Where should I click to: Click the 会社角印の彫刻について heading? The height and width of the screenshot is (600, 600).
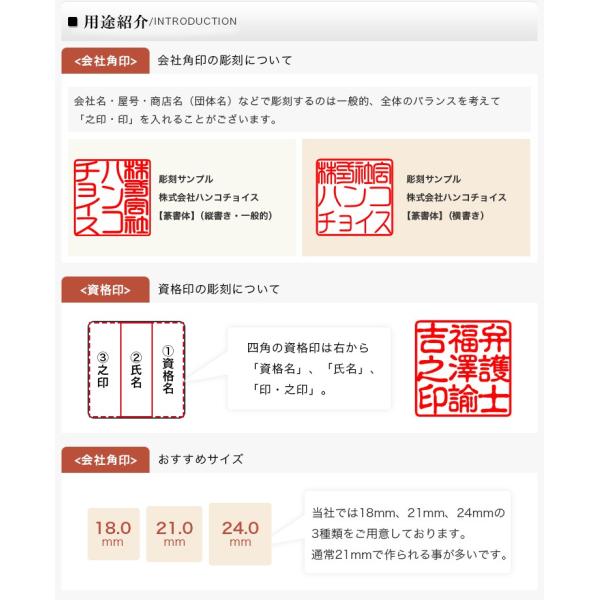pyautogui.click(x=225, y=60)
